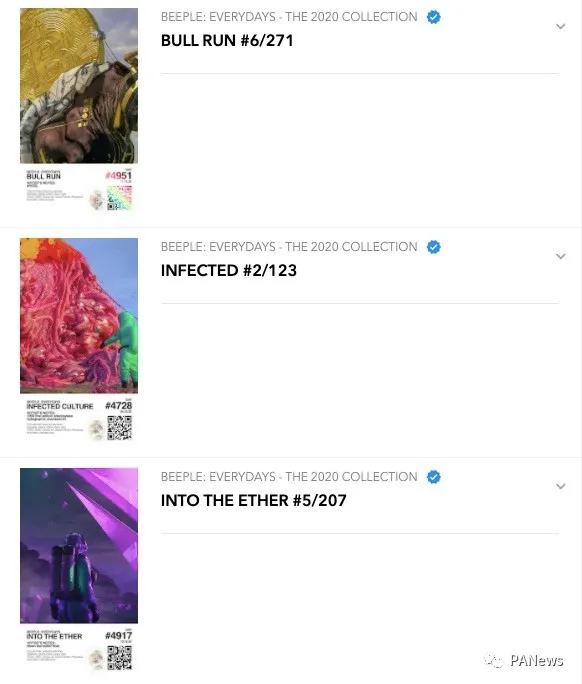
Task: Click verified badge next to BULL RUN collection
Action: click(x=433, y=17)
